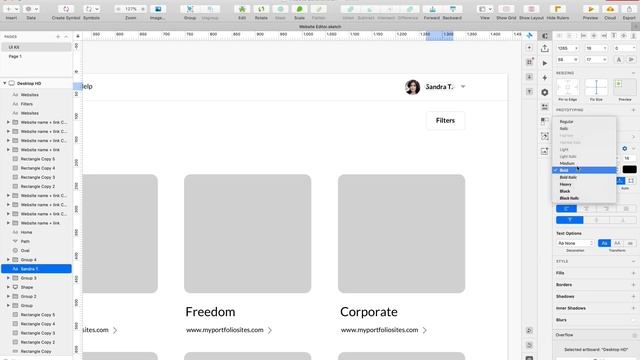Toggle Show Grid in toolbar

[x=506, y=9]
